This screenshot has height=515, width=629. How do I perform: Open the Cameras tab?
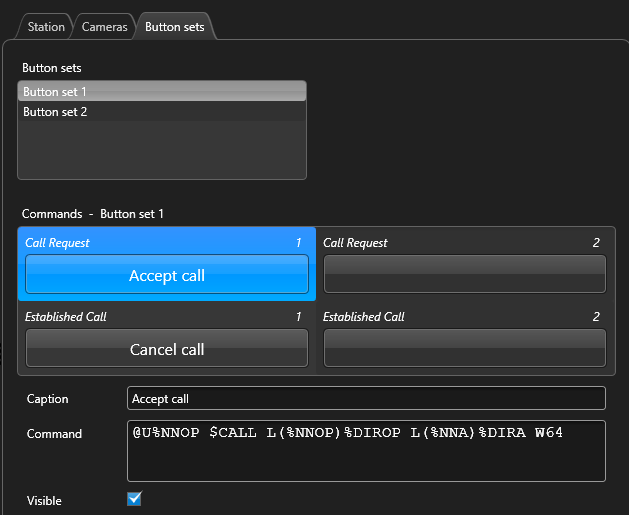[104, 27]
